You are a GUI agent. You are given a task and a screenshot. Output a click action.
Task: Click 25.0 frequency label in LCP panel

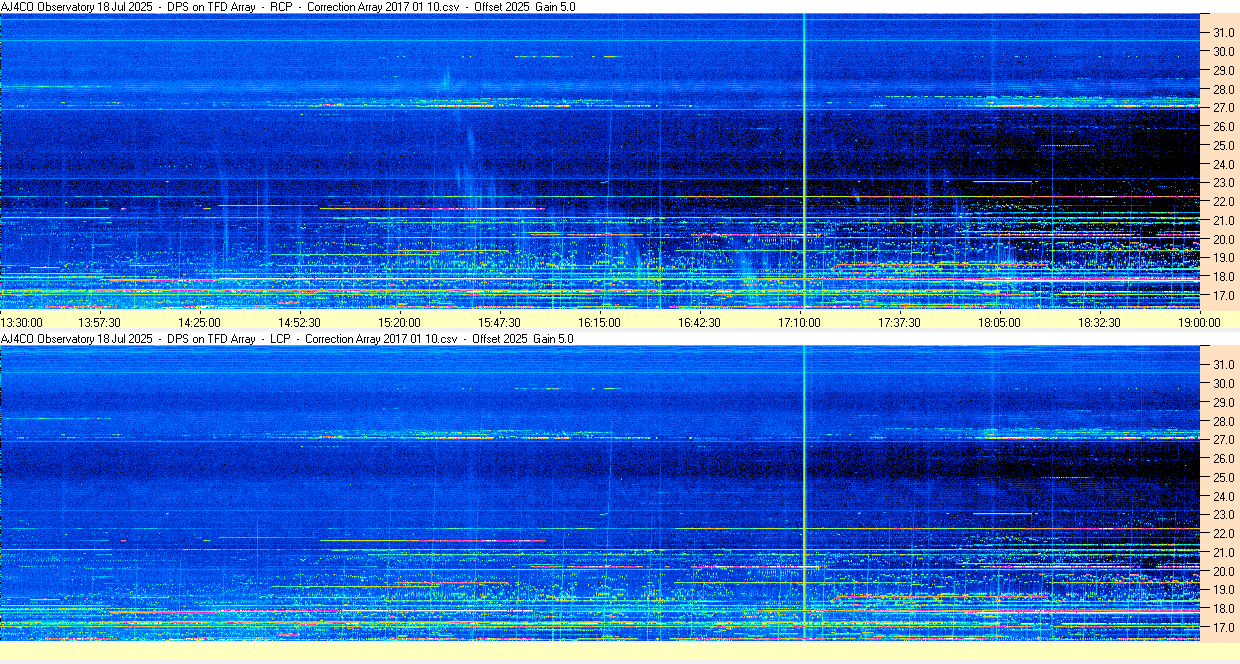pyautogui.click(x=1223, y=477)
